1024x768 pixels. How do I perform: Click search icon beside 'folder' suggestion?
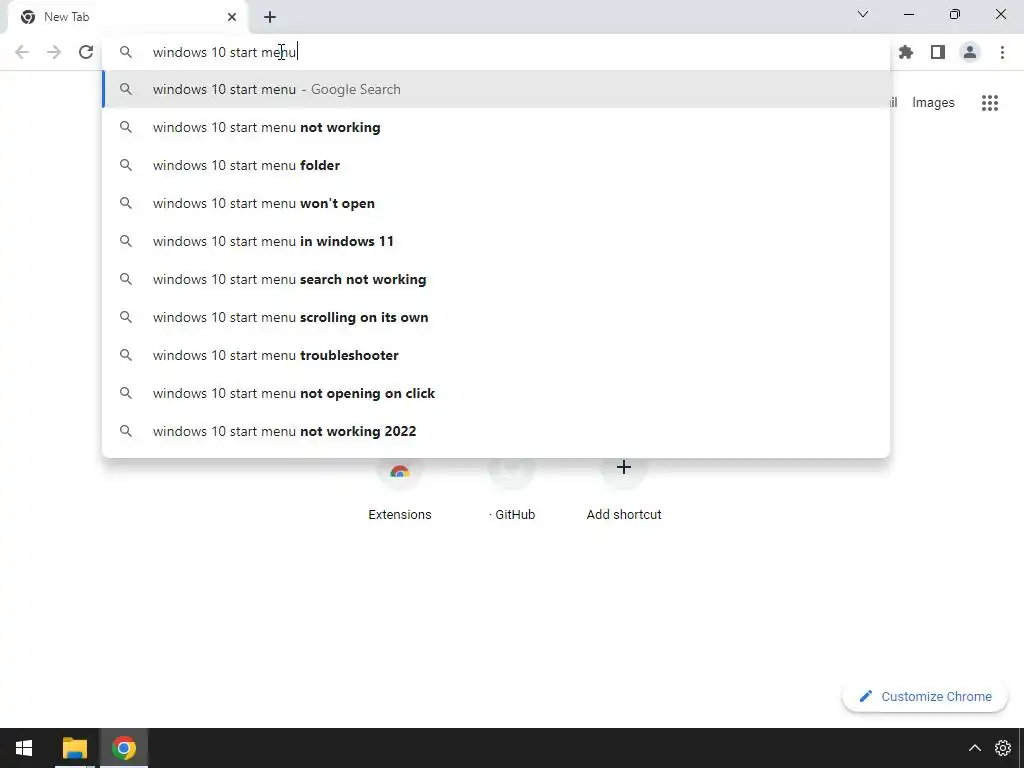126,165
